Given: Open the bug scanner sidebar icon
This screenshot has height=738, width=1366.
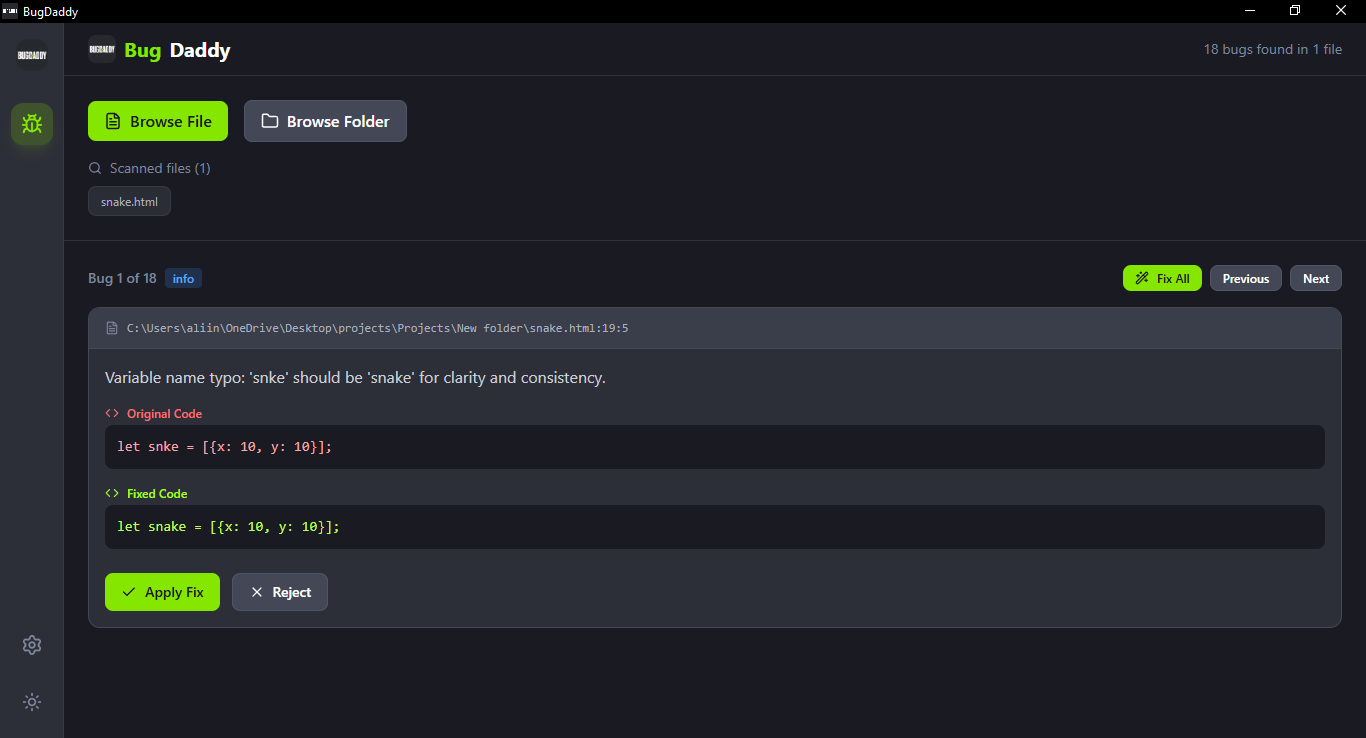Looking at the screenshot, I should (32, 124).
